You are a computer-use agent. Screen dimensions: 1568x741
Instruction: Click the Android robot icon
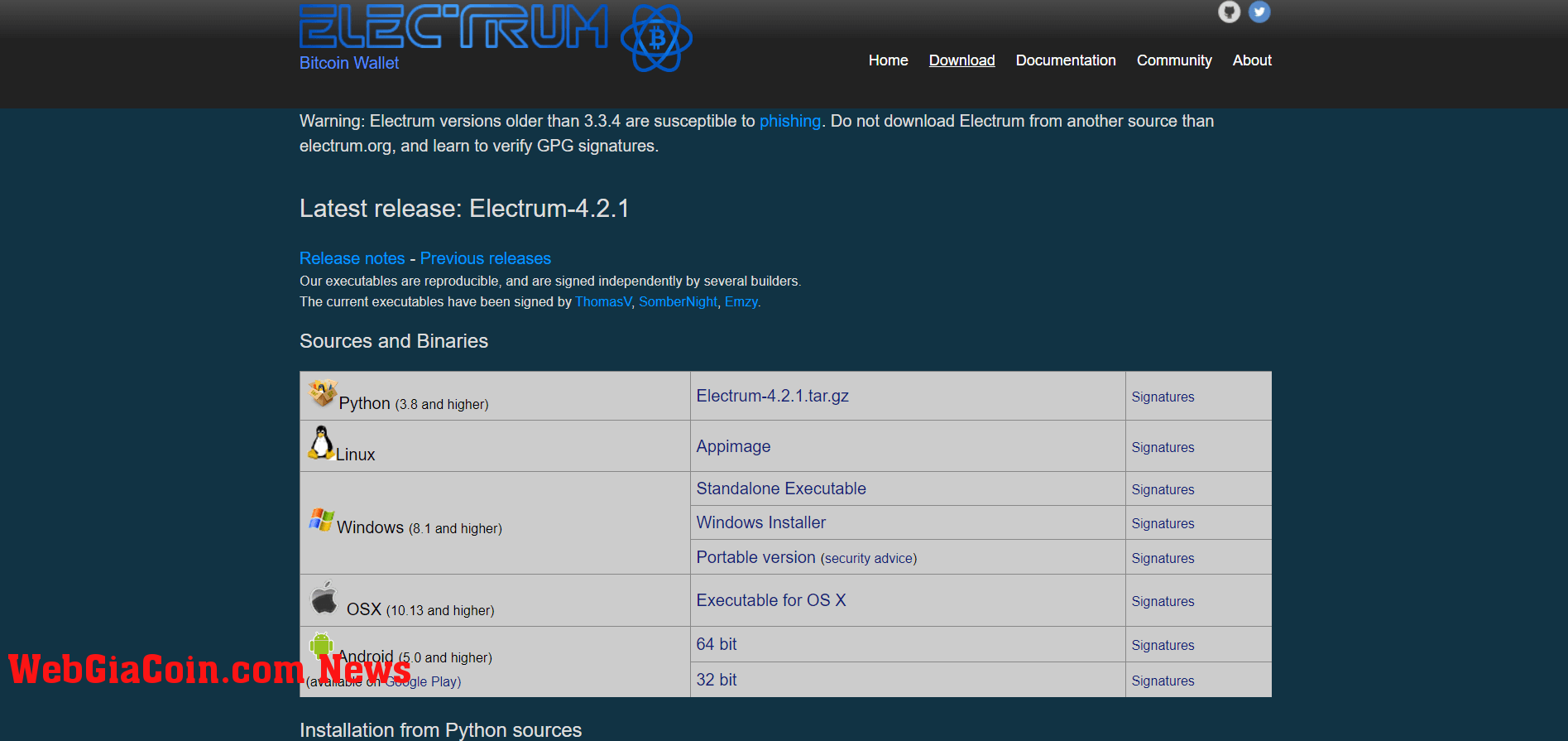click(321, 644)
